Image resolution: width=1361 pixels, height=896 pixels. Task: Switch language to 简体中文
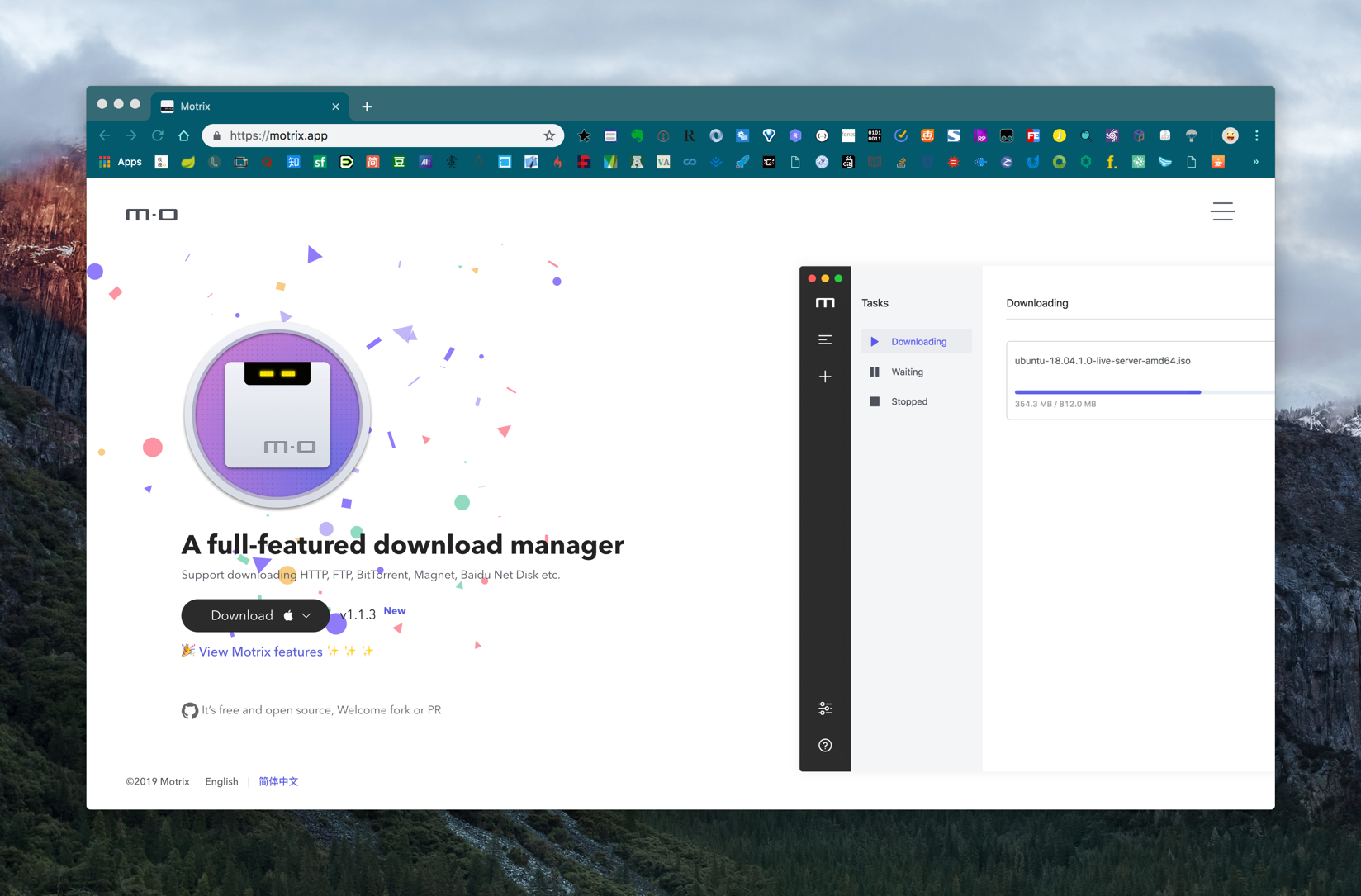click(278, 781)
